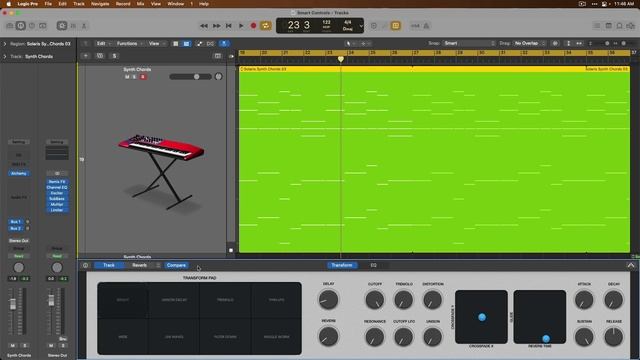Click the red Record button
This screenshot has width=640, height=360.
click(x=253, y=26)
